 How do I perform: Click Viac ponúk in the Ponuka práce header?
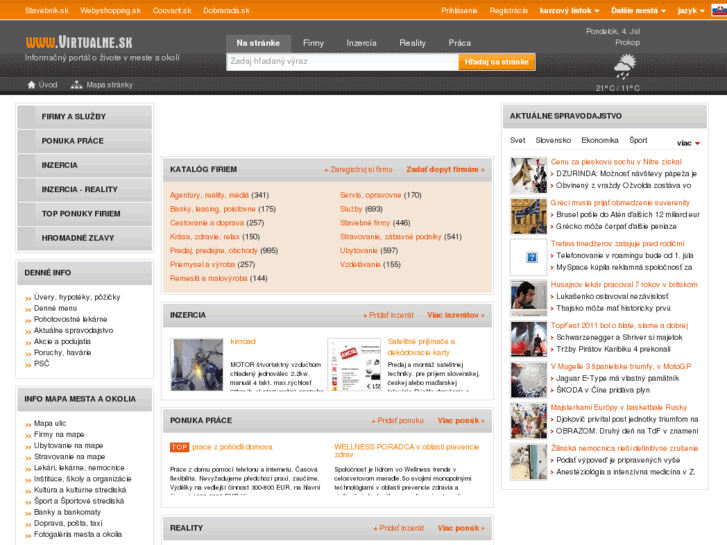click(461, 421)
